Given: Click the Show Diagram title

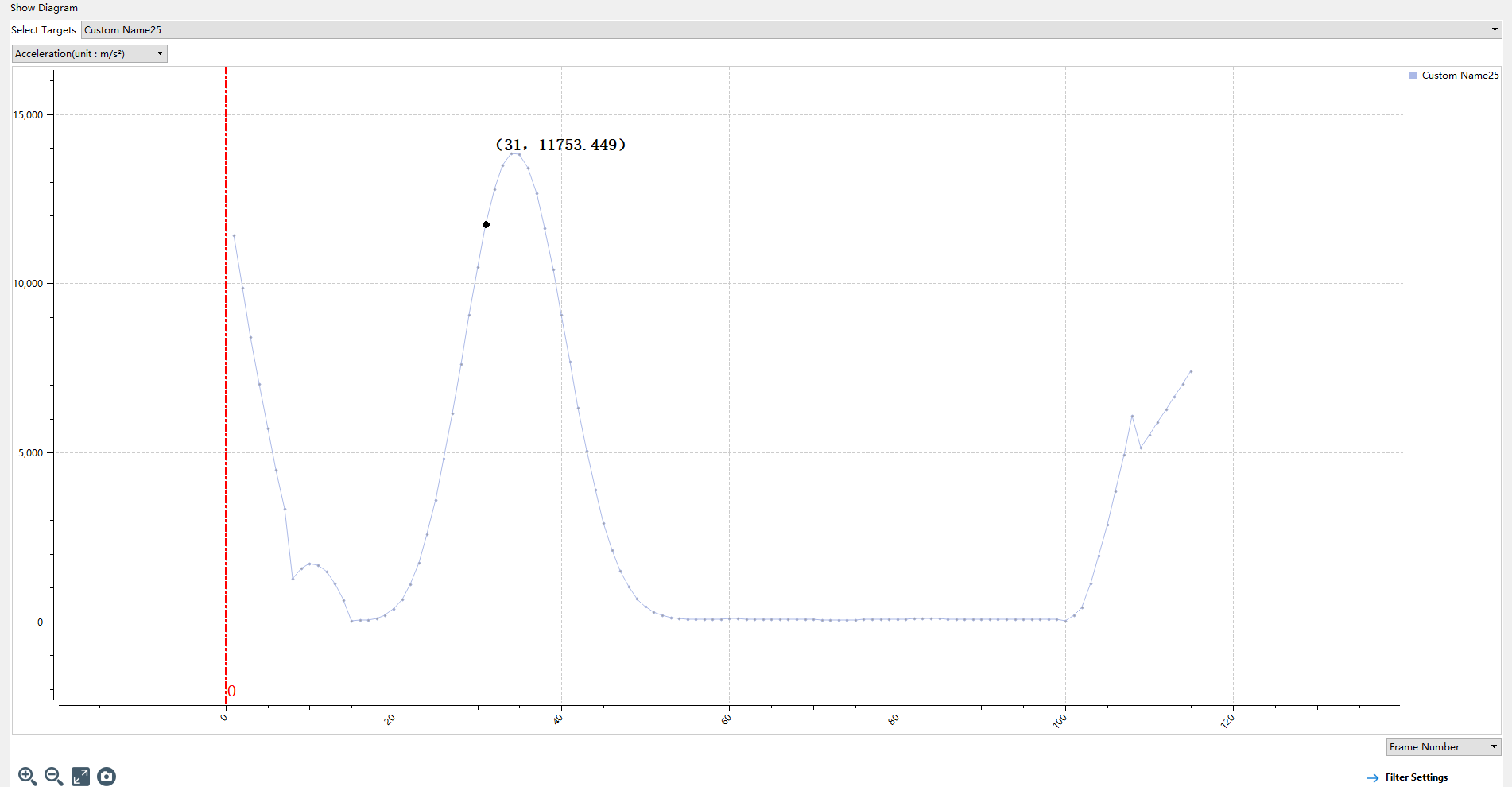Looking at the screenshot, I should pyautogui.click(x=45, y=8).
